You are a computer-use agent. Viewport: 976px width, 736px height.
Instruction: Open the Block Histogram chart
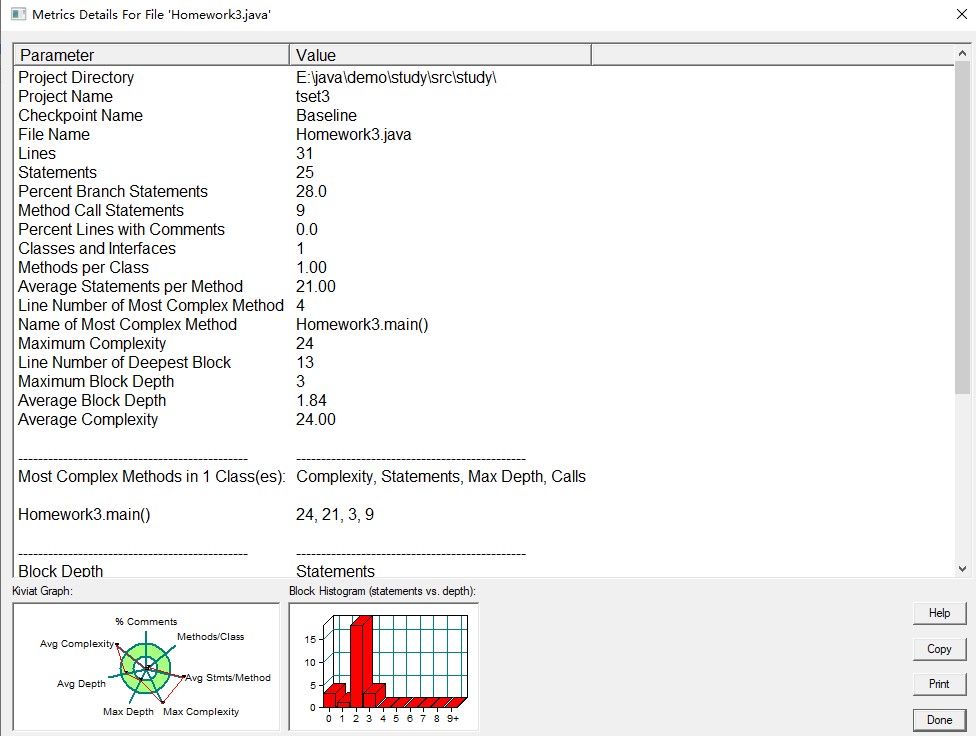click(x=384, y=666)
